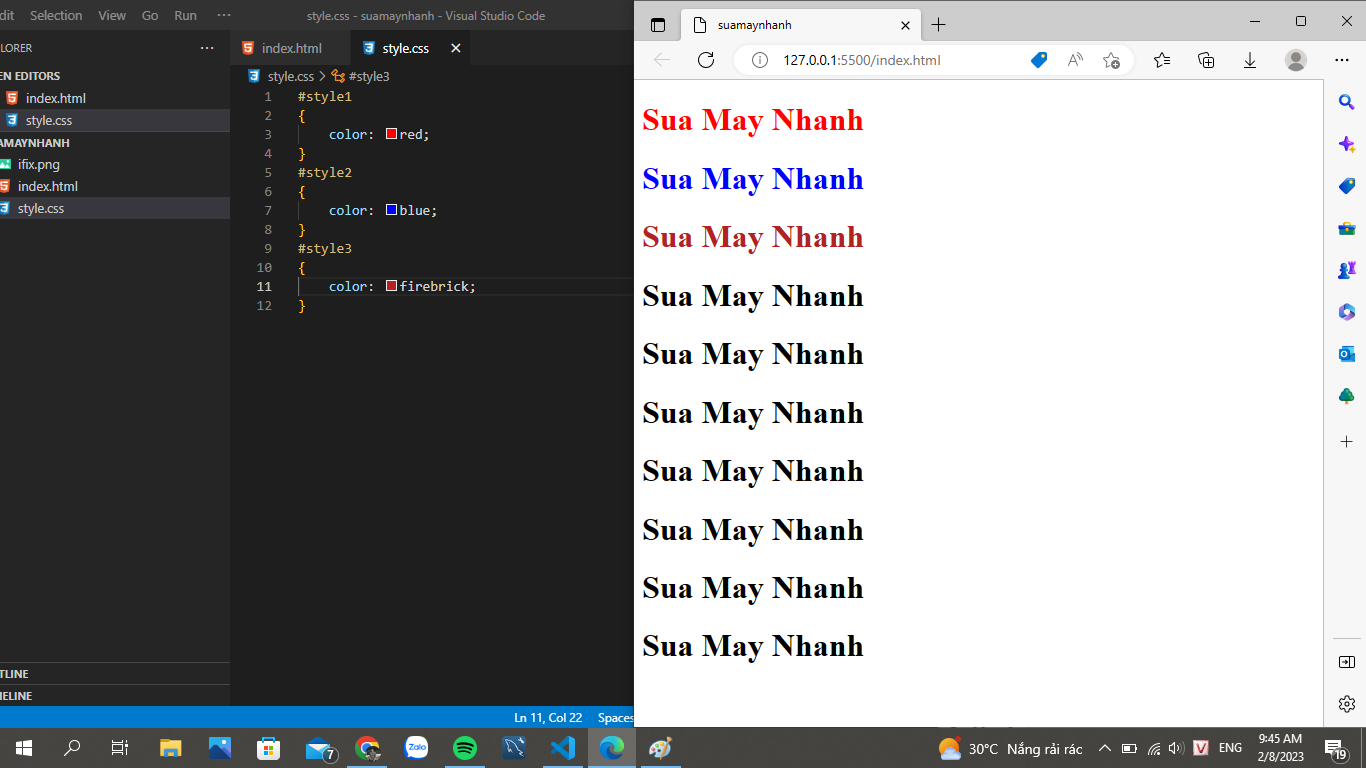The image size is (1366, 768).
Task: Switch to the index.html editor tab
Action: tap(291, 48)
